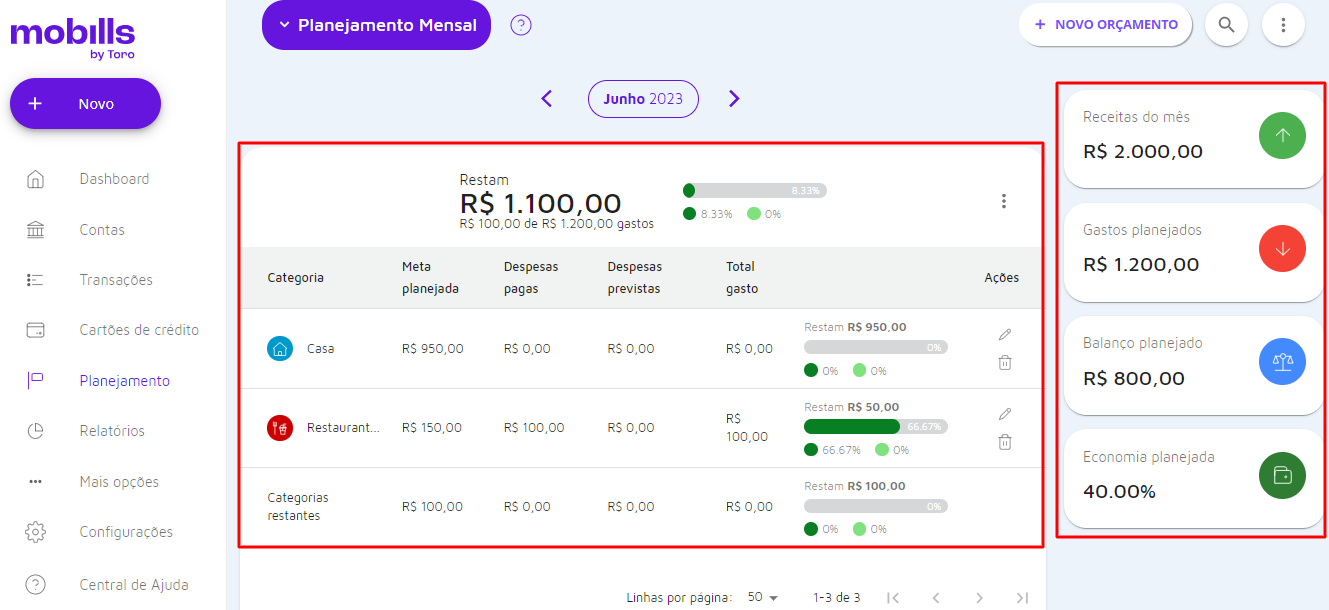Click the Relatórios pie chart icon
The width and height of the screenshot is (1329, 610).
(x=35, y=430)
